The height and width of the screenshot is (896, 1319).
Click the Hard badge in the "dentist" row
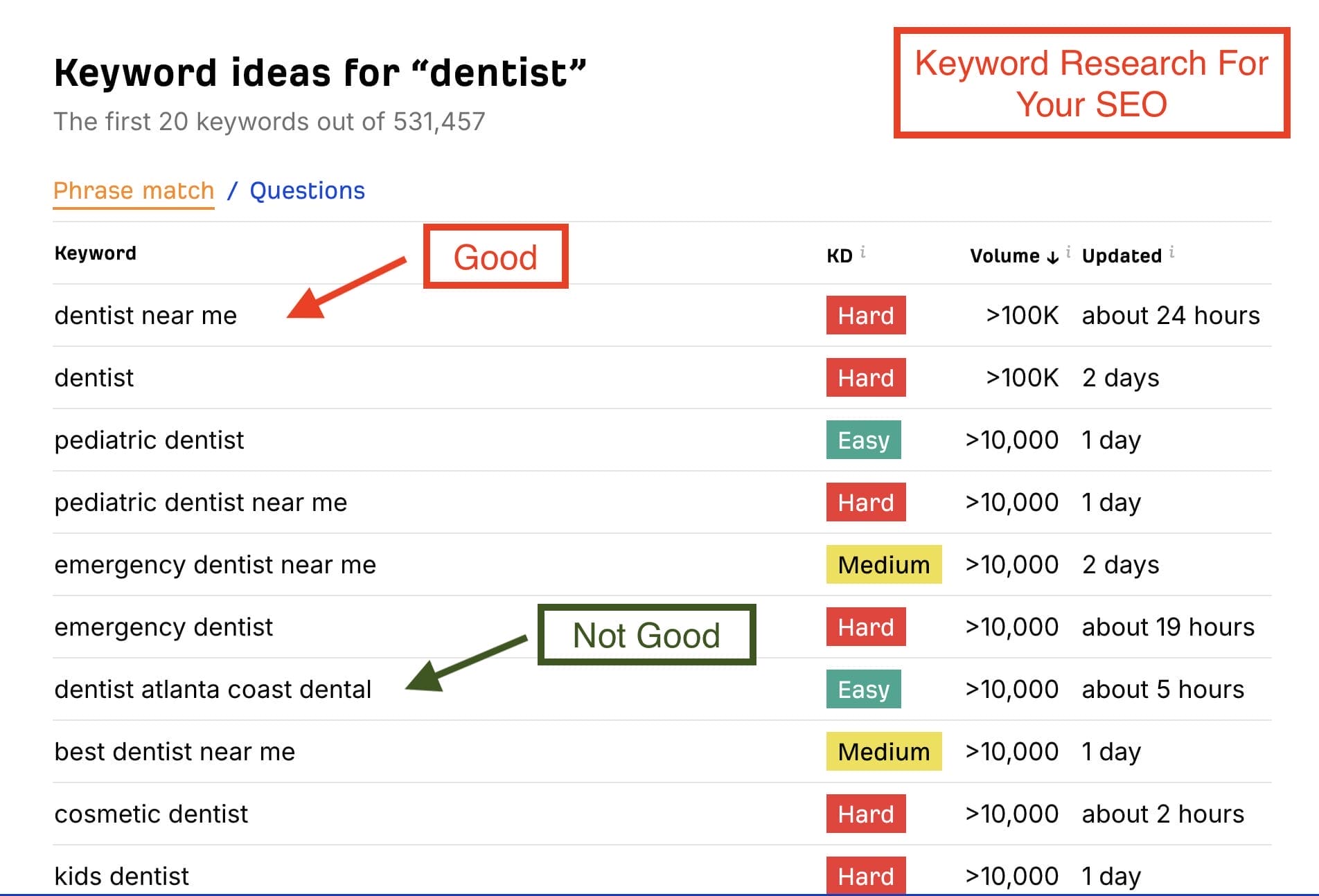coord(865,378)
